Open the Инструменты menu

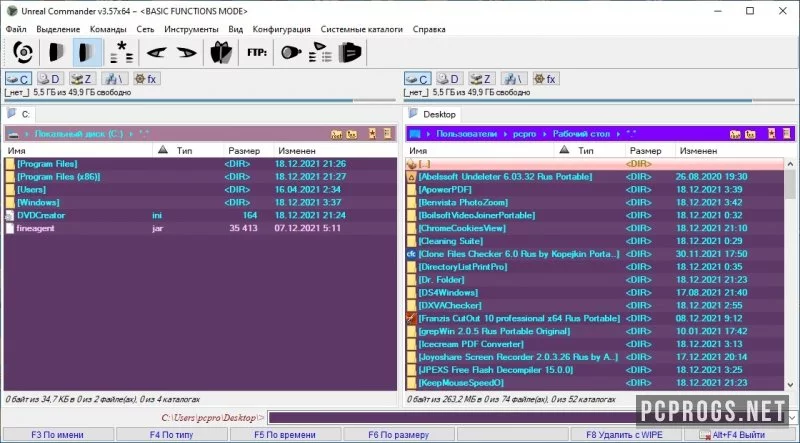(191, 29)
